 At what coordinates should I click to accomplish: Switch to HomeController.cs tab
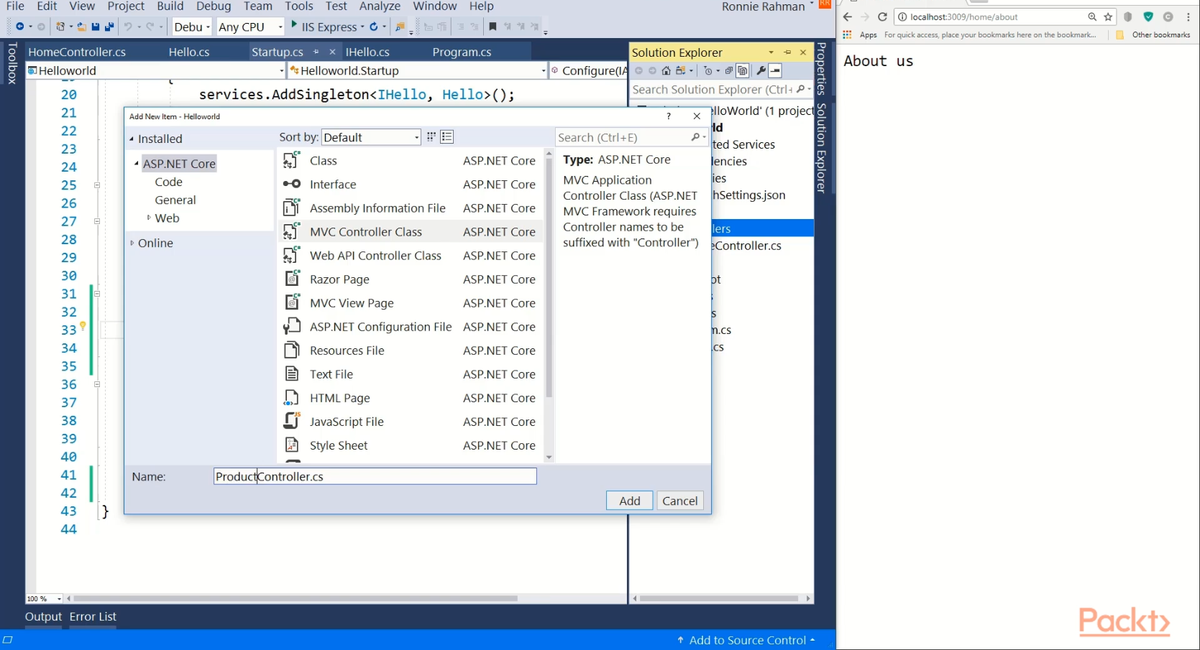click(x=77, y=52)
